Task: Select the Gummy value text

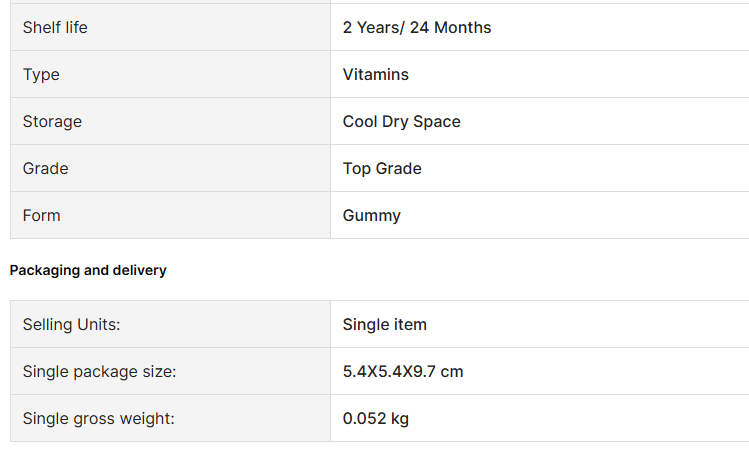Action: pos(371,216)
